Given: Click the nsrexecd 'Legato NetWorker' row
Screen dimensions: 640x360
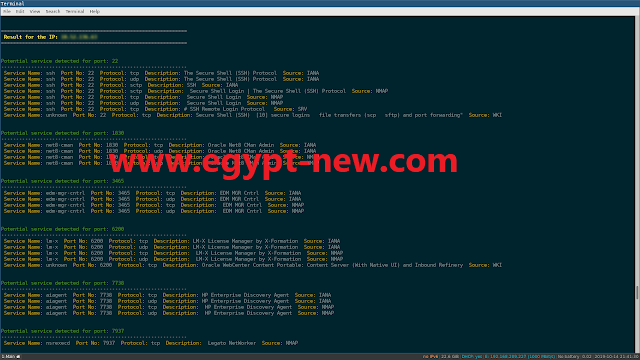Looking at the screenshot, I should pyautogui.click(x=151, y=343).
